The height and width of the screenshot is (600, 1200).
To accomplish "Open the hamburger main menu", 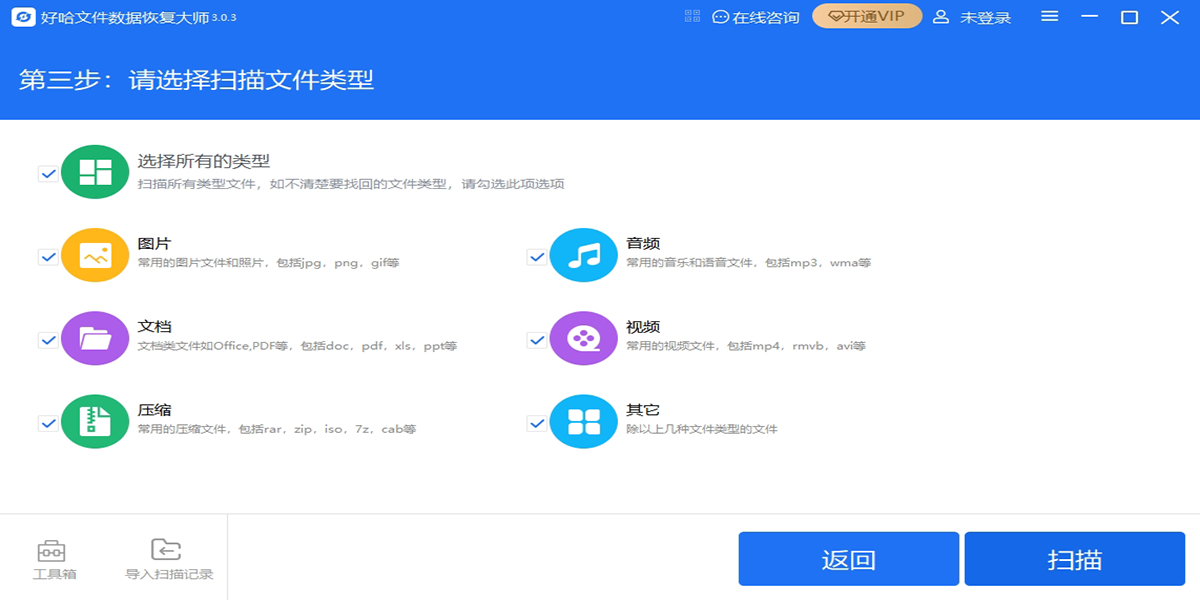I will pyautogui.click(x=1049, y=17).
